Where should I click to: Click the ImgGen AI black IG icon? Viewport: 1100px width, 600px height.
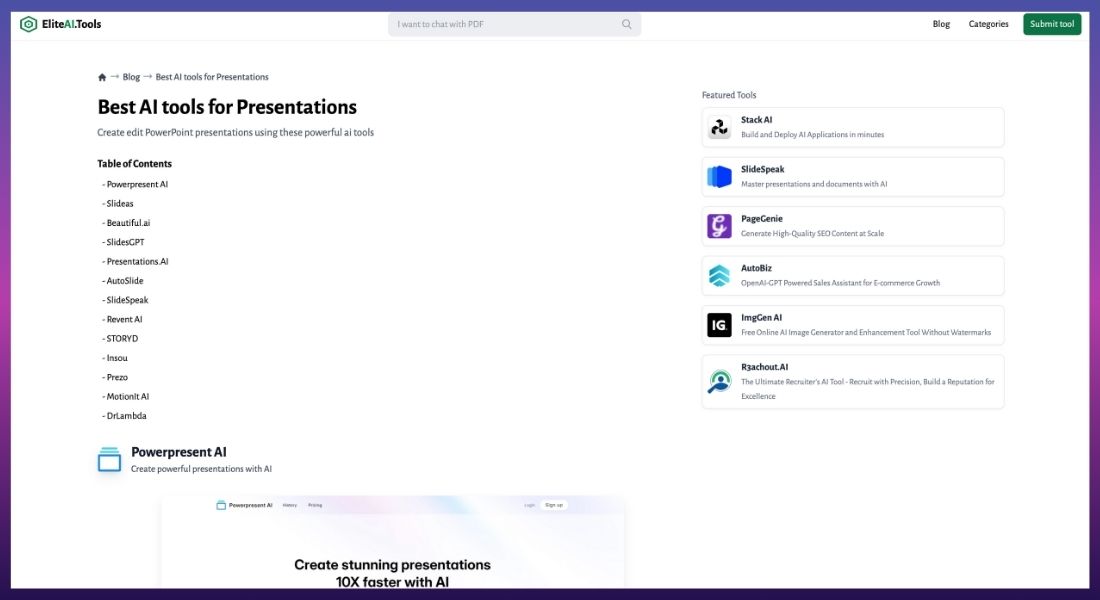click(x=719, y=325)
